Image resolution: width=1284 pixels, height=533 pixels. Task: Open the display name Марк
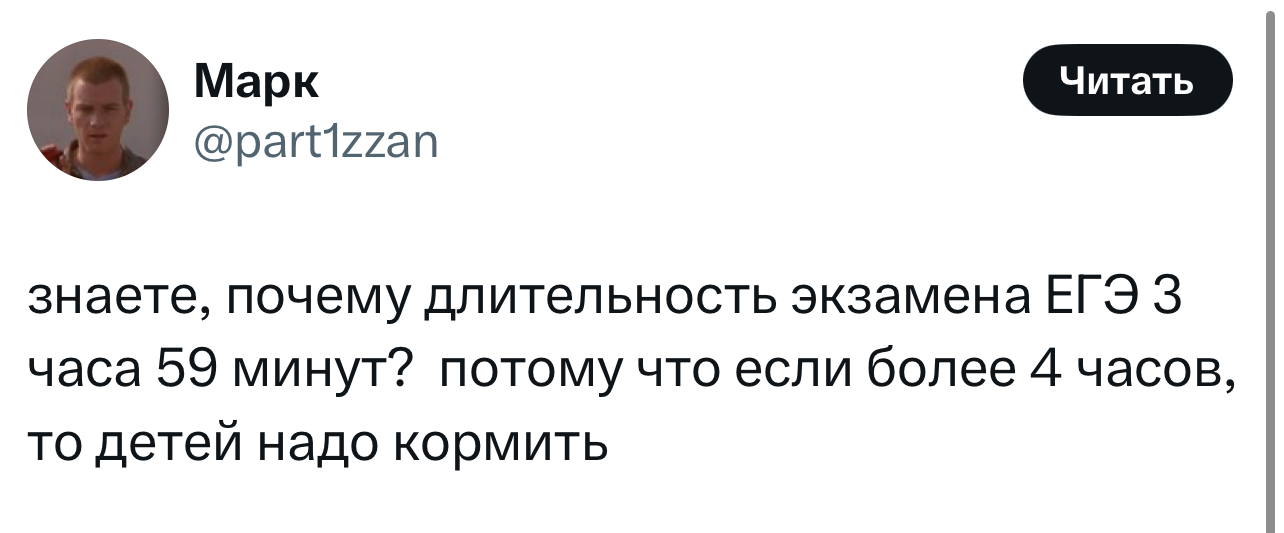tap(257, 82)
